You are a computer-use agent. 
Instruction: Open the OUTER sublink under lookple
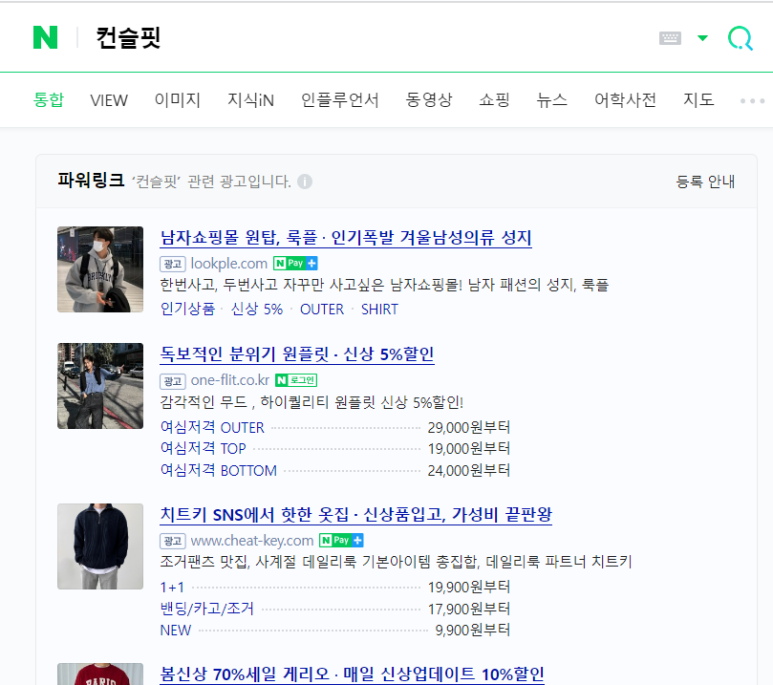click(x=322, y=309)
